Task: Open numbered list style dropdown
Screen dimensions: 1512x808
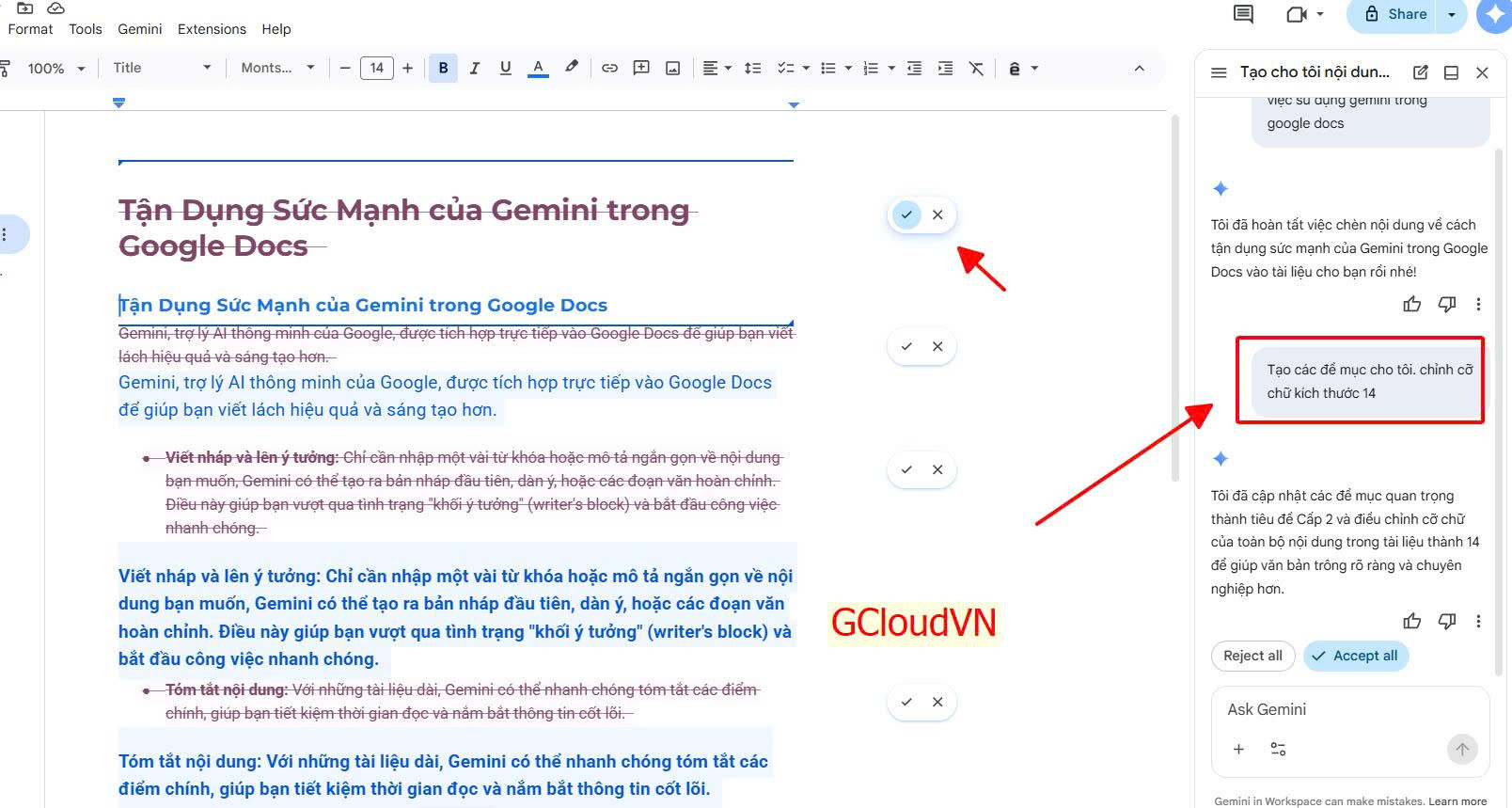Action: pyautogui.click(x=891, y=68)
